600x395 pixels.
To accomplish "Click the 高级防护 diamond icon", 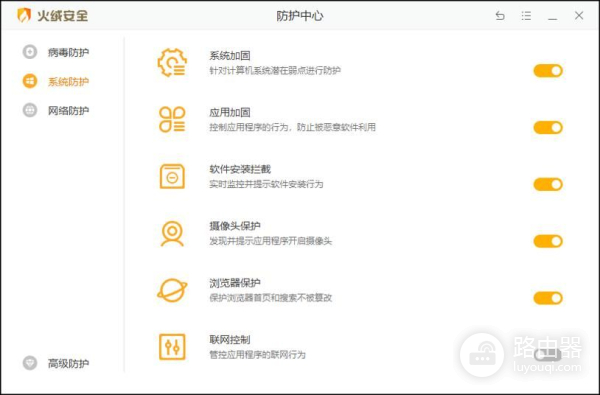I will coord(30,363).
